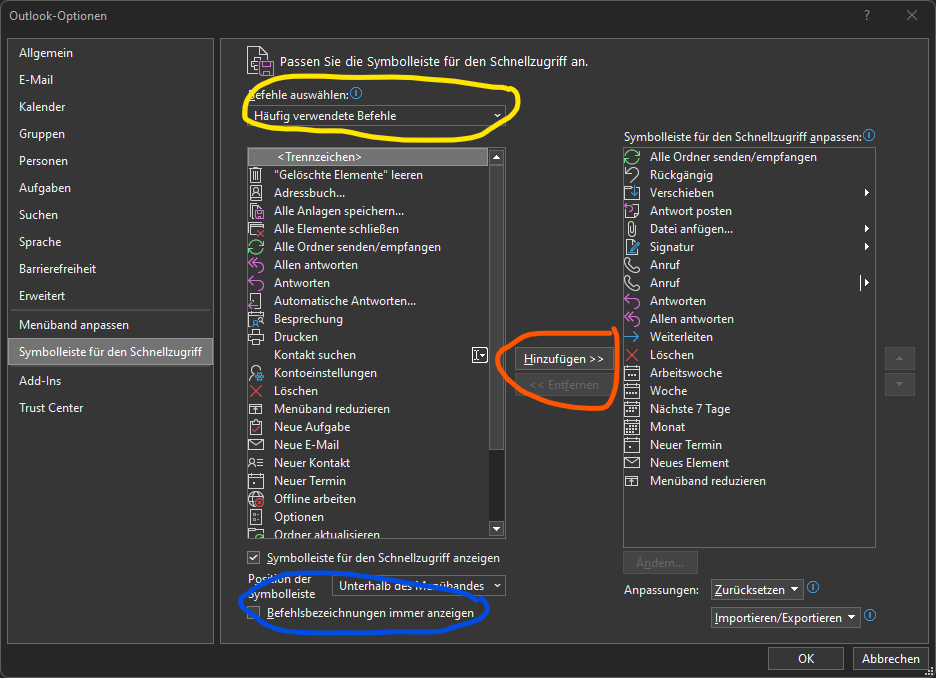Open the E-Mail options category
This screenshot has height=678, width=936.
click(x=110, y=79)
